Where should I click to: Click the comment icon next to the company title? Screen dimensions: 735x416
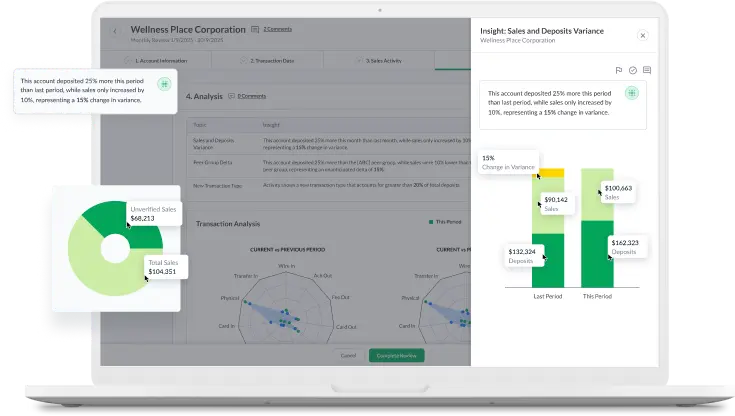(x=255, y=30)
